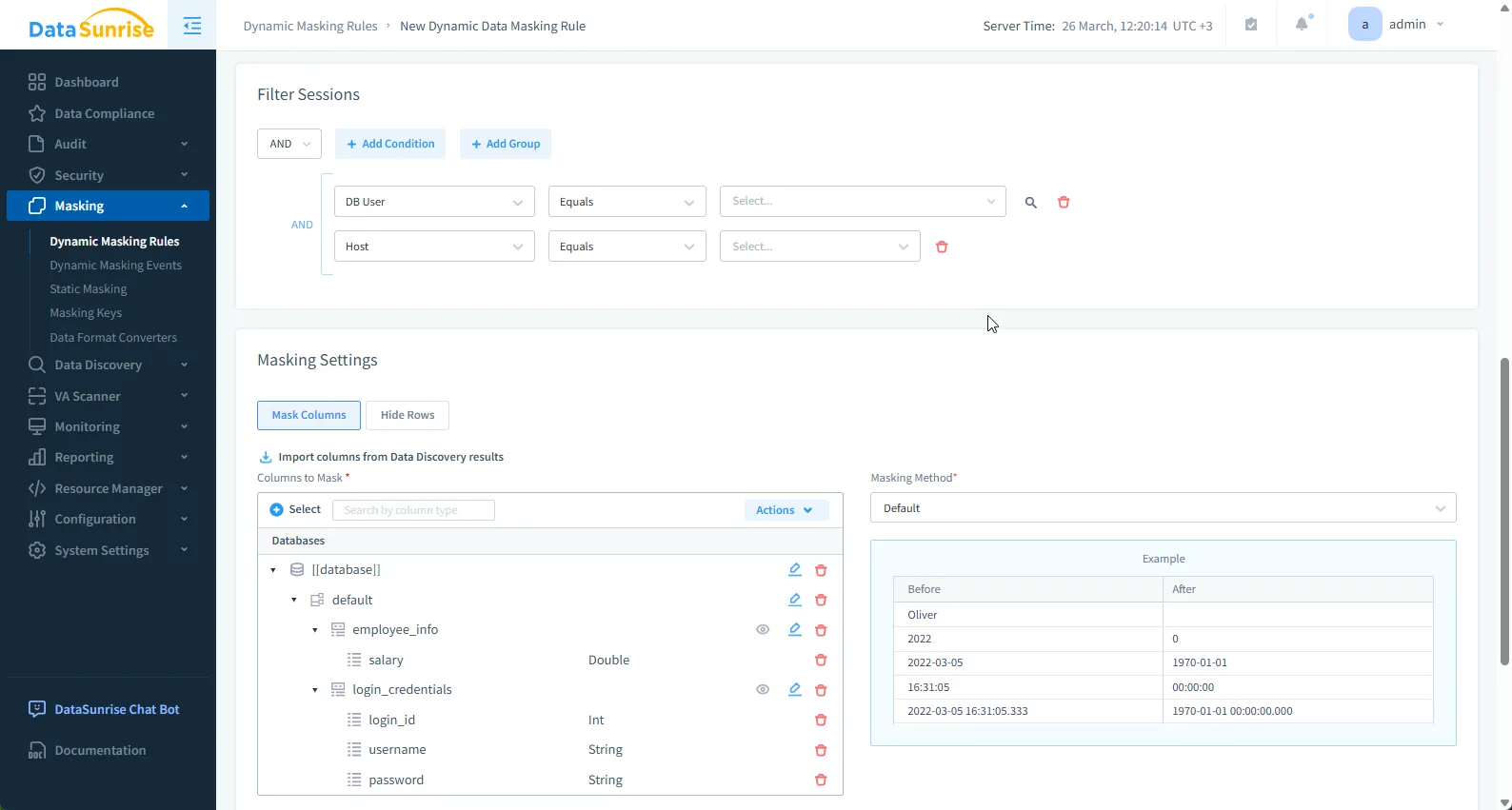Toggle eye icon for employee_info table
Screen dimensions: 1512x810
pyautogui.click(x=763, y=630)
